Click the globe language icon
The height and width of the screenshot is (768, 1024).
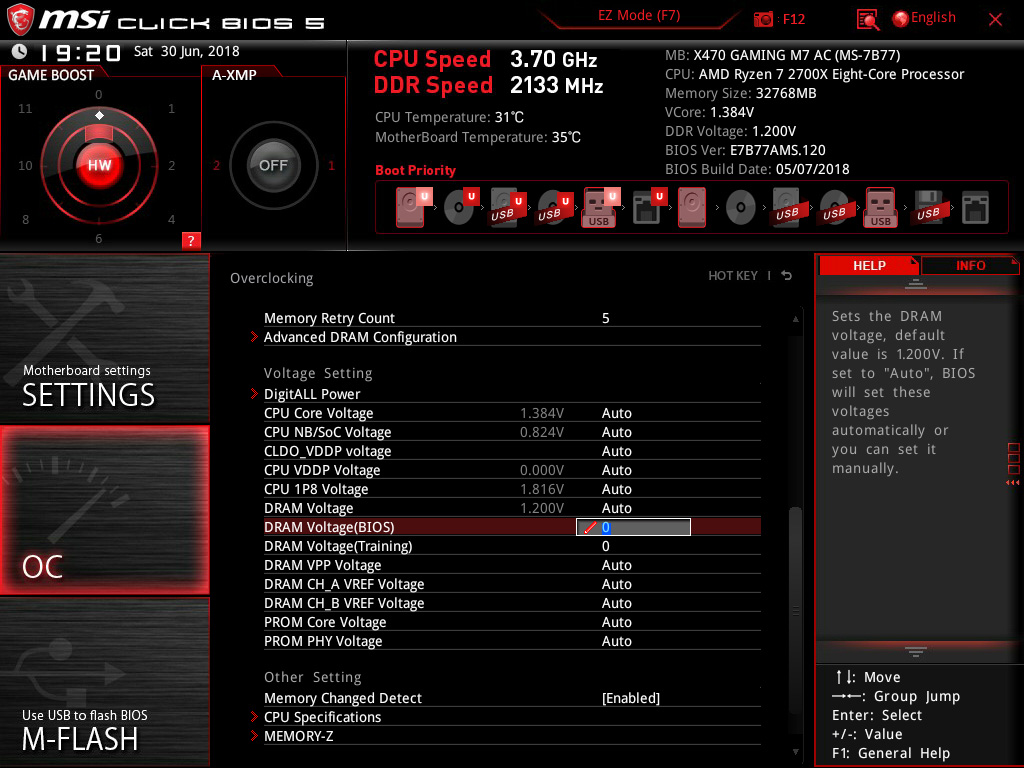[900, 19]
